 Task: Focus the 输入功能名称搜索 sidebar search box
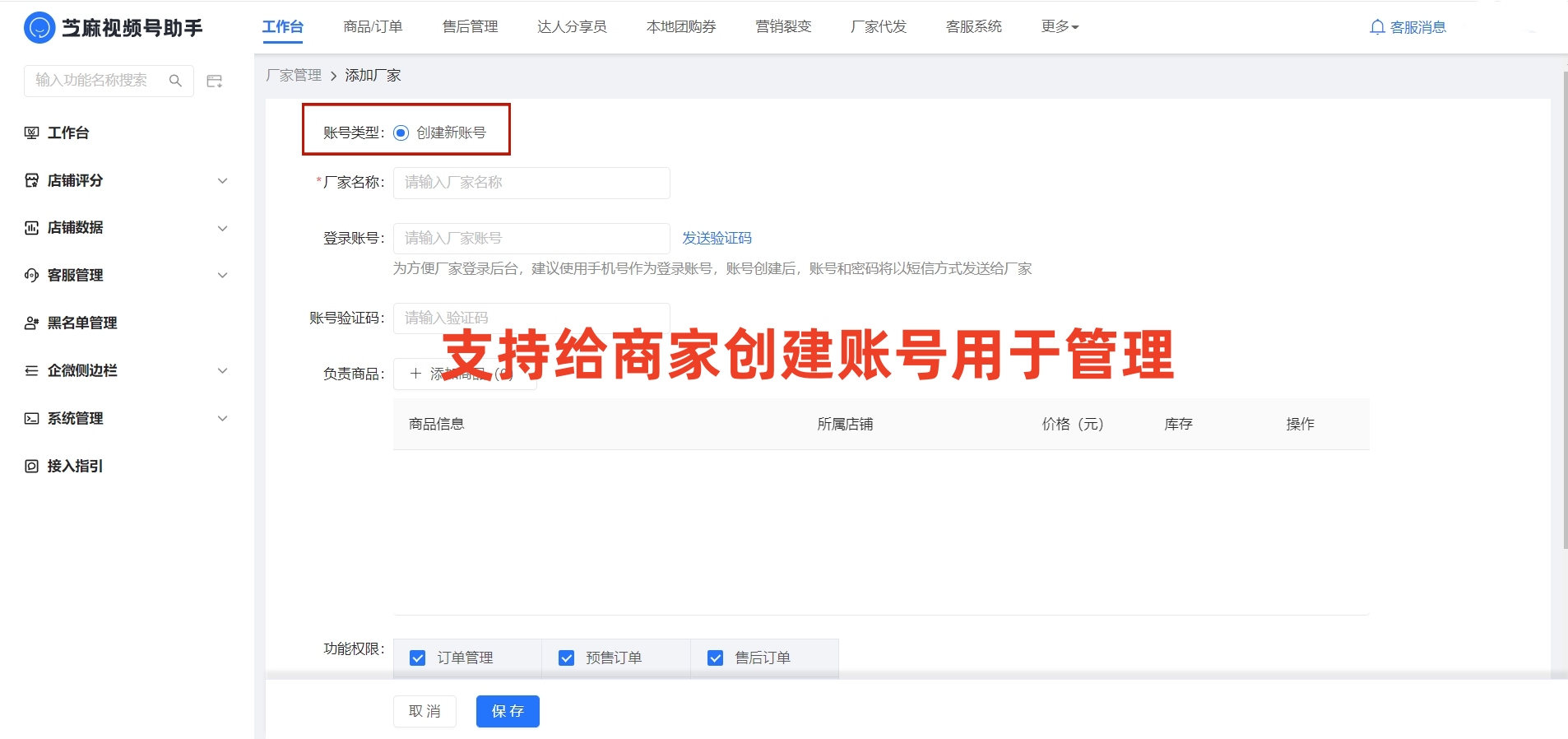click(x=109, y=81)
